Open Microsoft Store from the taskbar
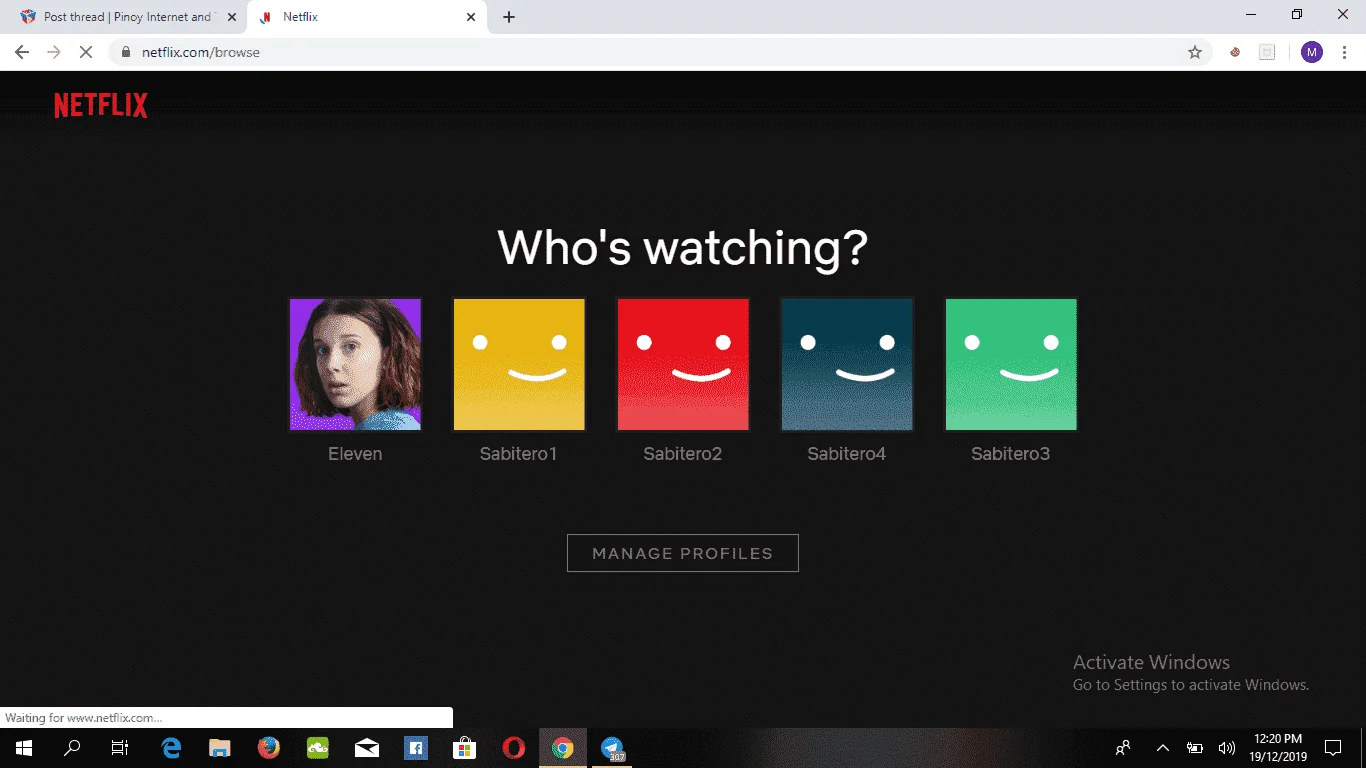 [465, 747]
